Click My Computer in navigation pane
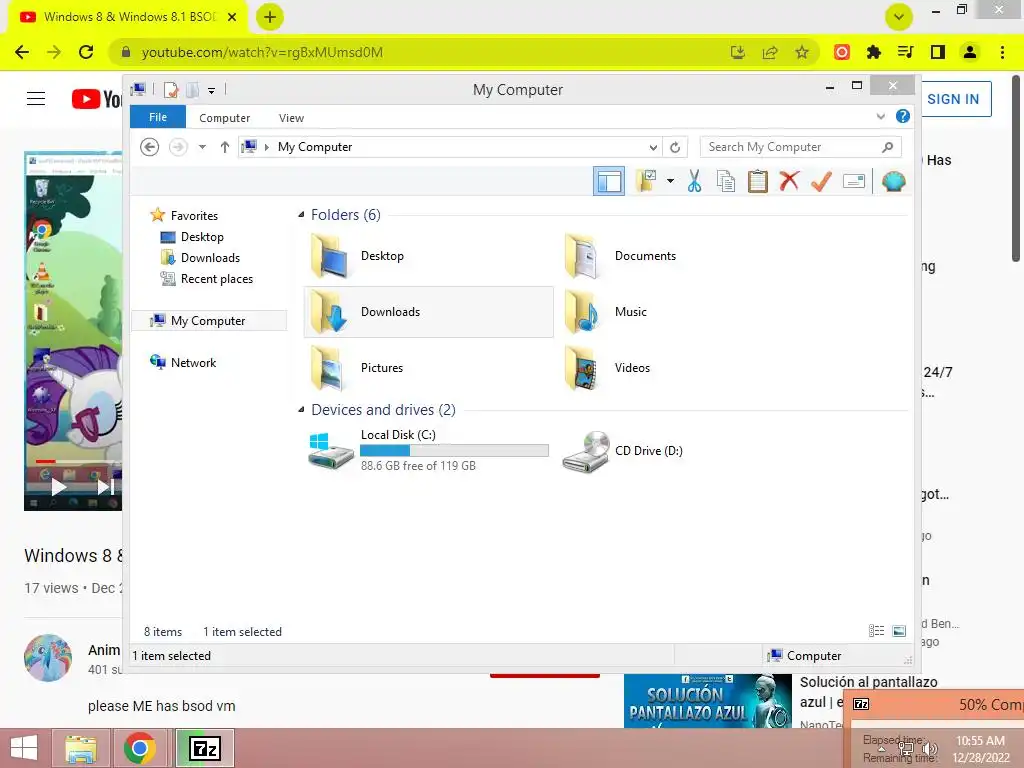The height and width of the screenshot is (768, 1024). coord(209,321)
